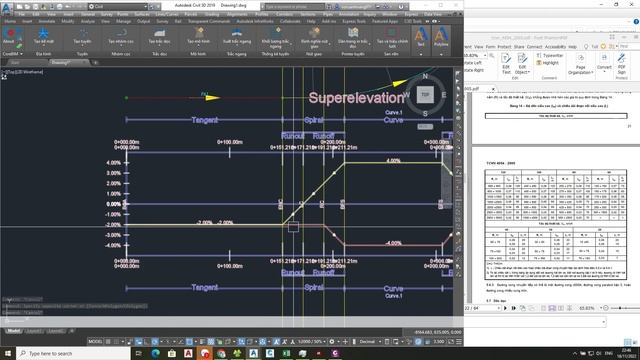Open the Annotate ribbon tab
The image size is (640, 360).
pyautogui.click(x=47, y=21)
